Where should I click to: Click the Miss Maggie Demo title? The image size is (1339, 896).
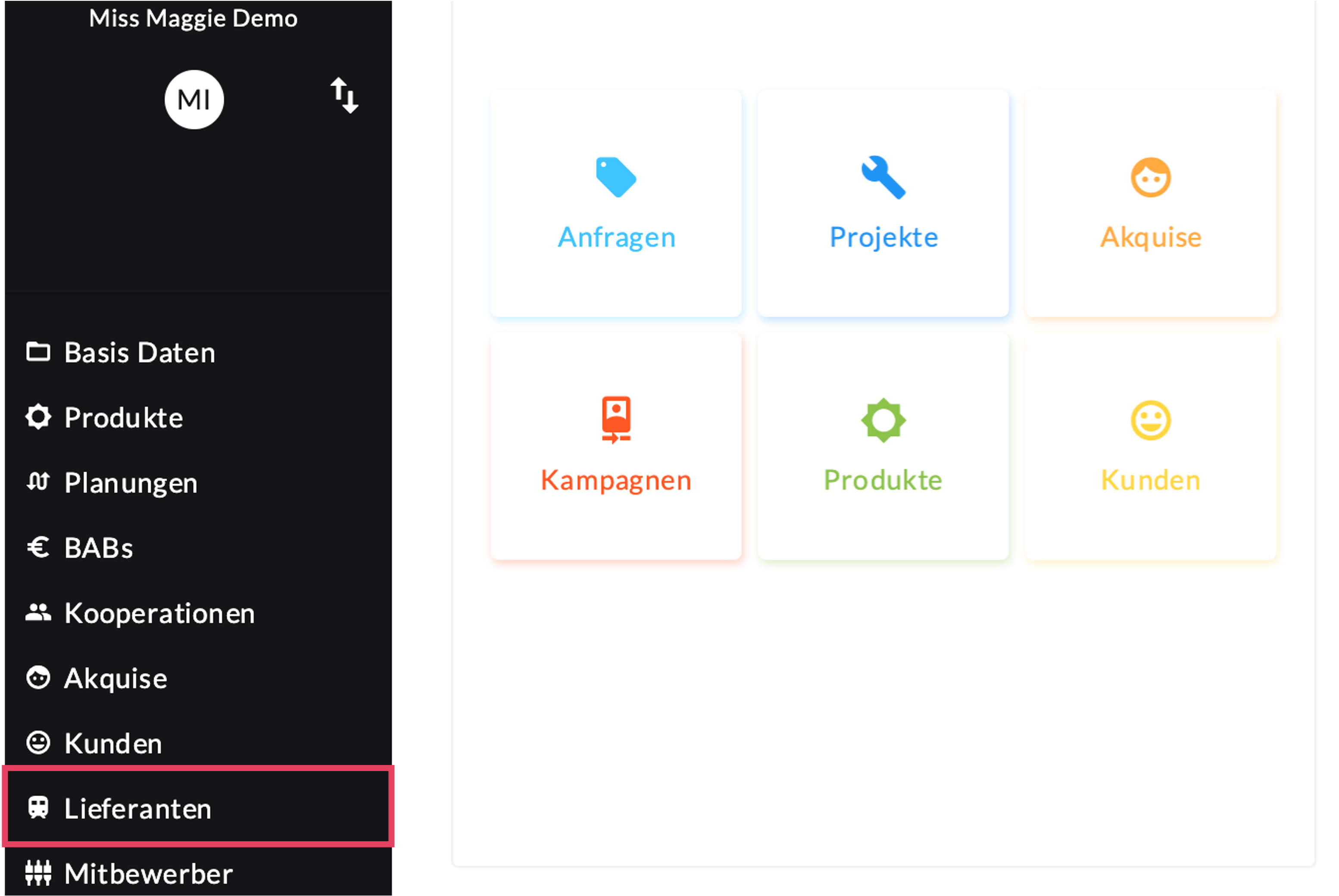193,18
